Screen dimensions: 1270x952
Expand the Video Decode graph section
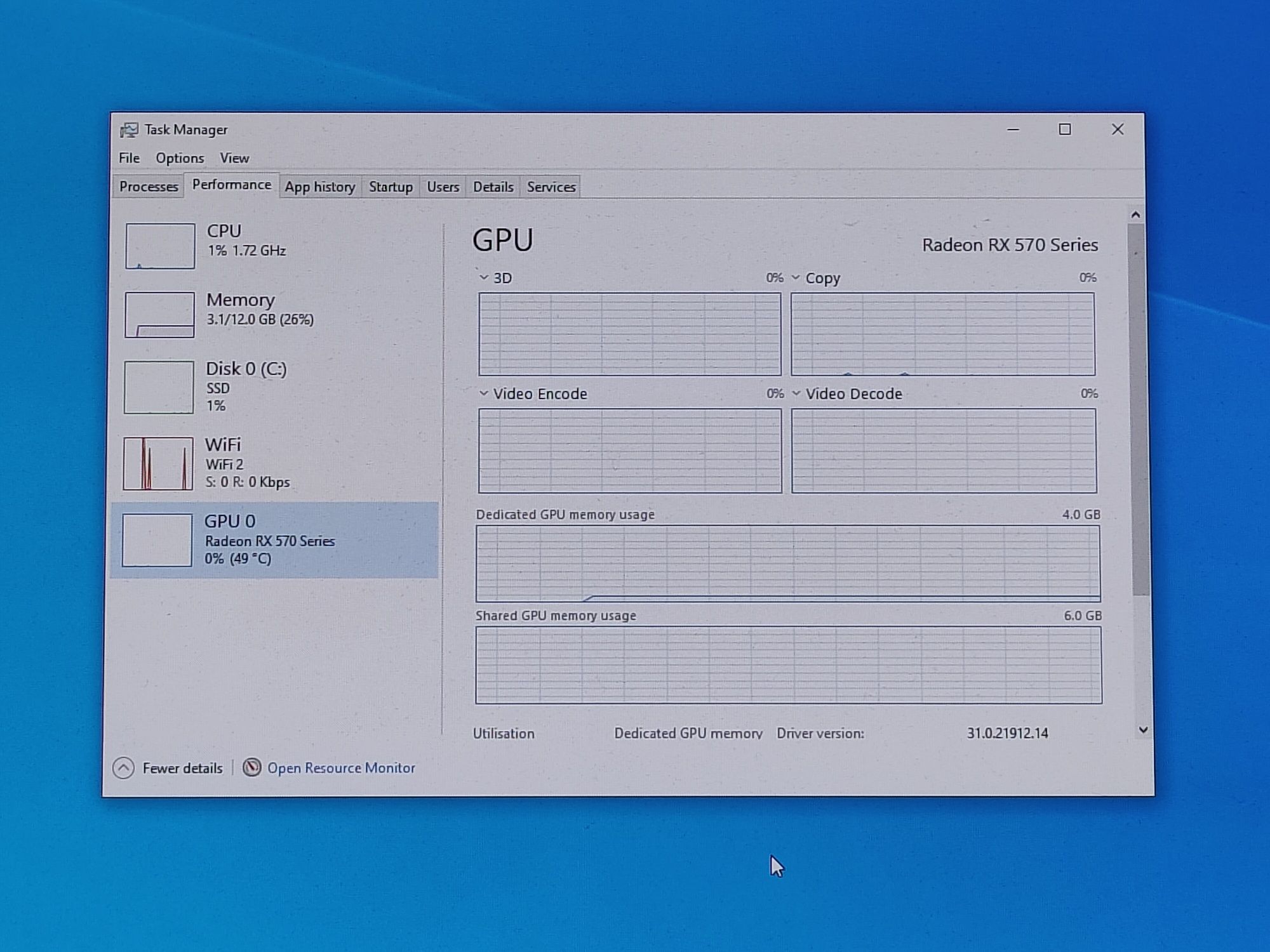click(x=797, y=392)
